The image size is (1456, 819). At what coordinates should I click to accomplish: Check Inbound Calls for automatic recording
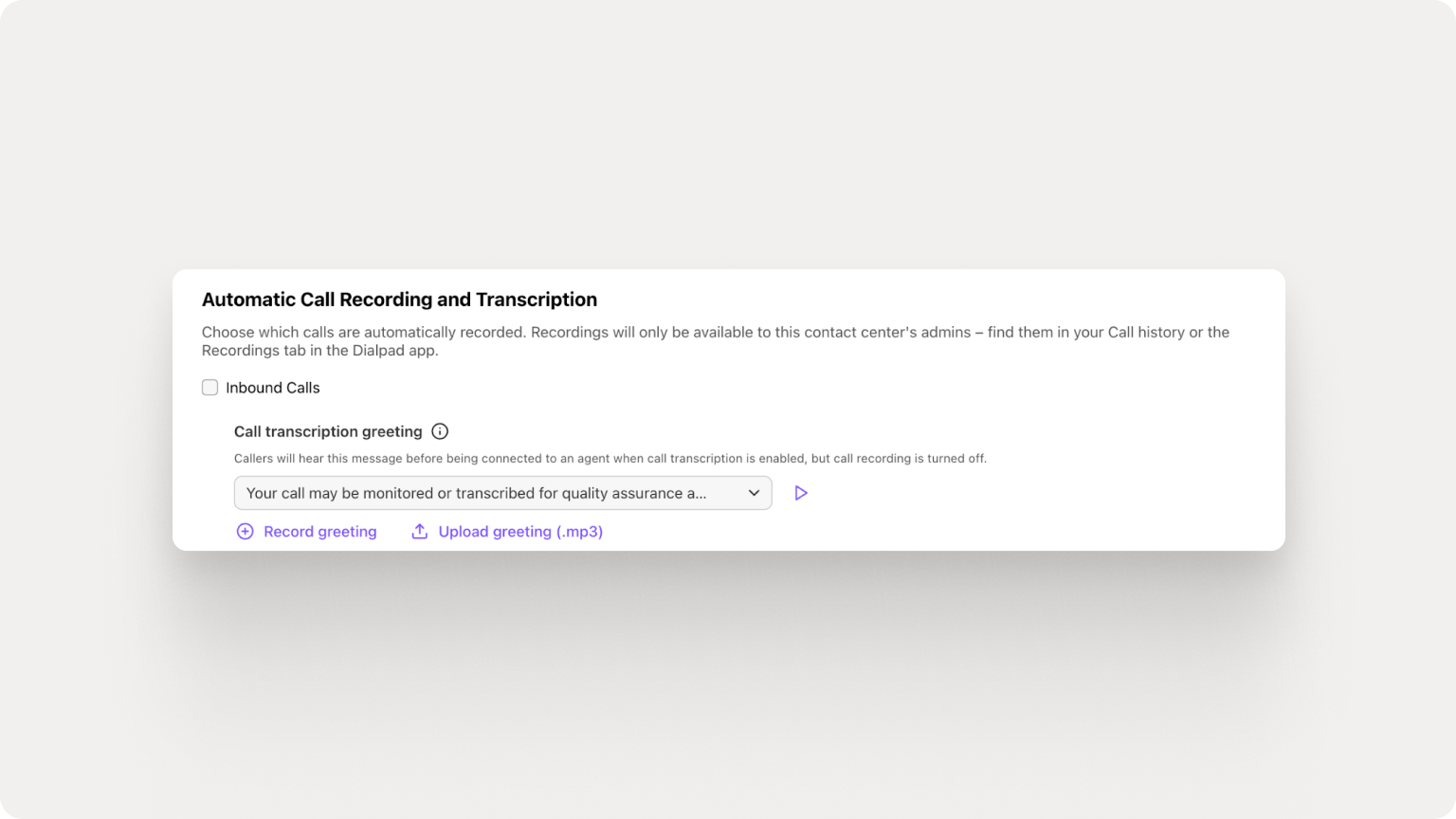pyautogui.click(x=209, y=387)
